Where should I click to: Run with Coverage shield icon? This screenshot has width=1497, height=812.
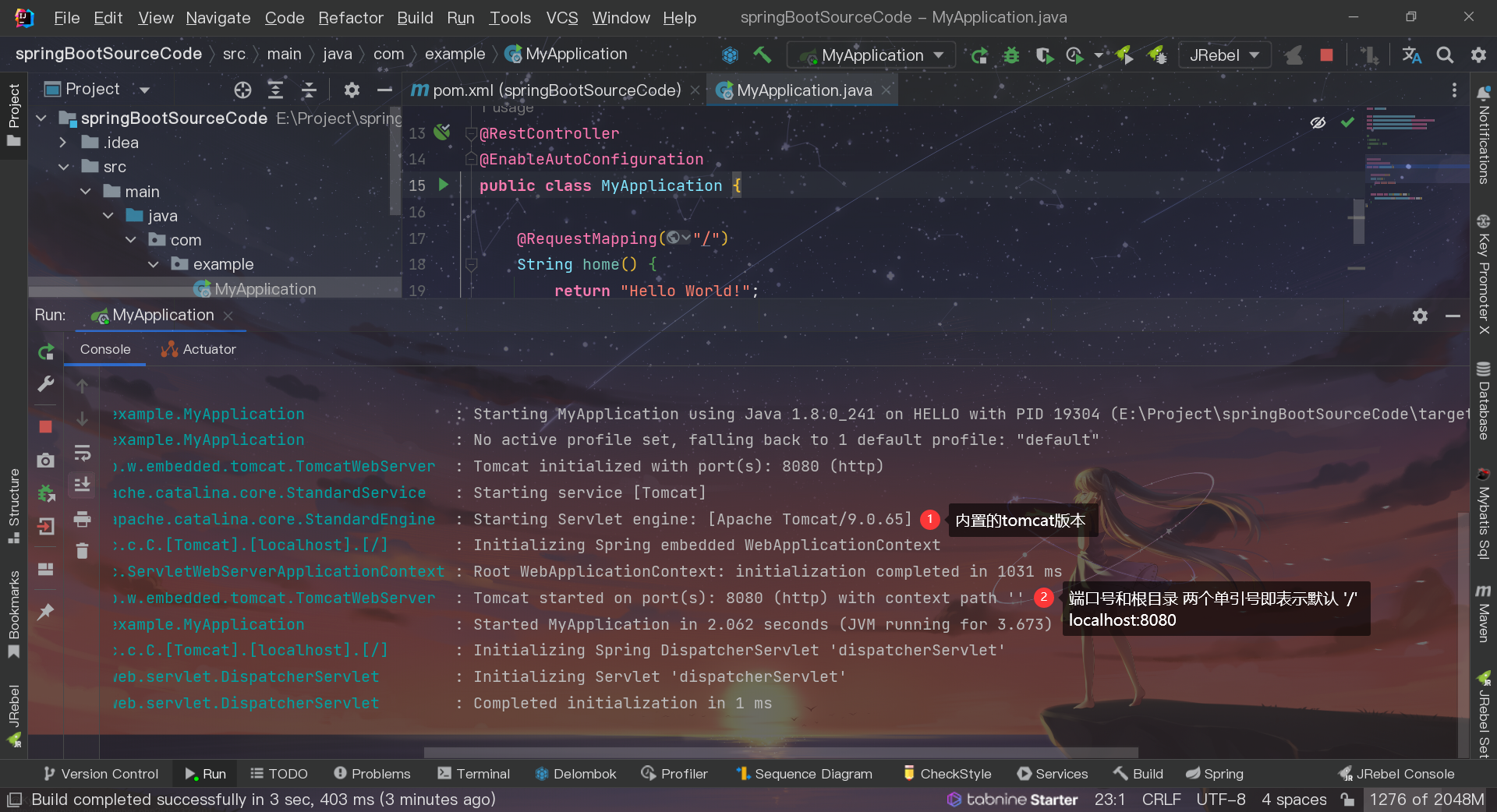1044,55
